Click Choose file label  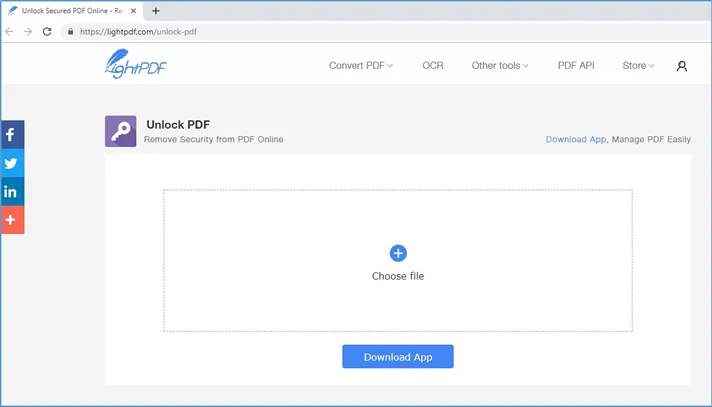tap(398, 276)
